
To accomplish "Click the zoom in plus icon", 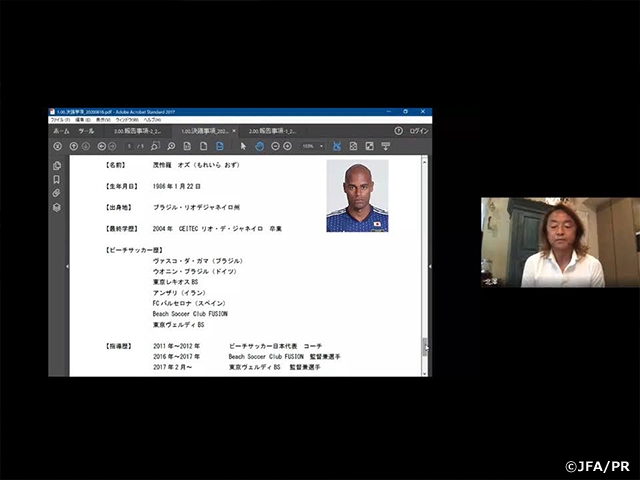I will click(288, 146).
